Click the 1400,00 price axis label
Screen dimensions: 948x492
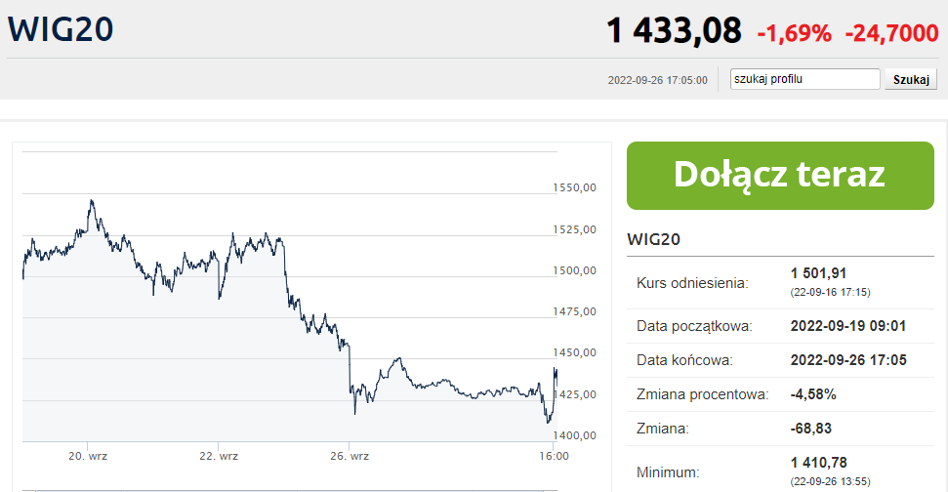click(574, 436)
